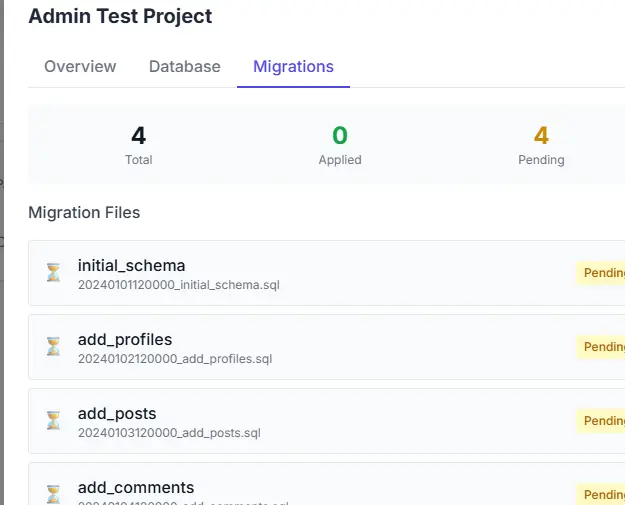Image resolution: width=625 pixels, height=505 pixels.
Task: Click the Applied label
Action: tap(340, 160)
